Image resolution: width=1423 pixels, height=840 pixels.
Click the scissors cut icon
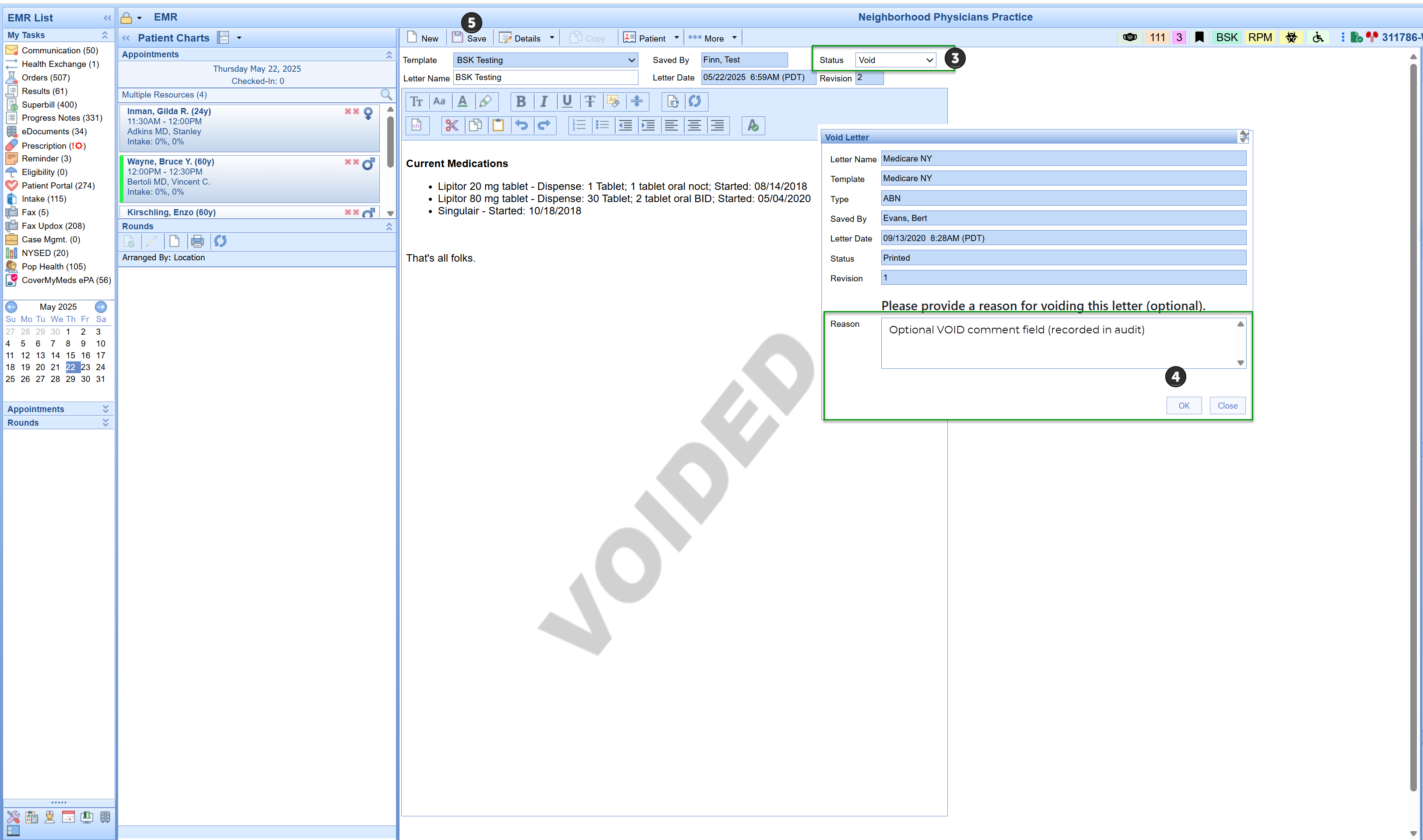452,126
